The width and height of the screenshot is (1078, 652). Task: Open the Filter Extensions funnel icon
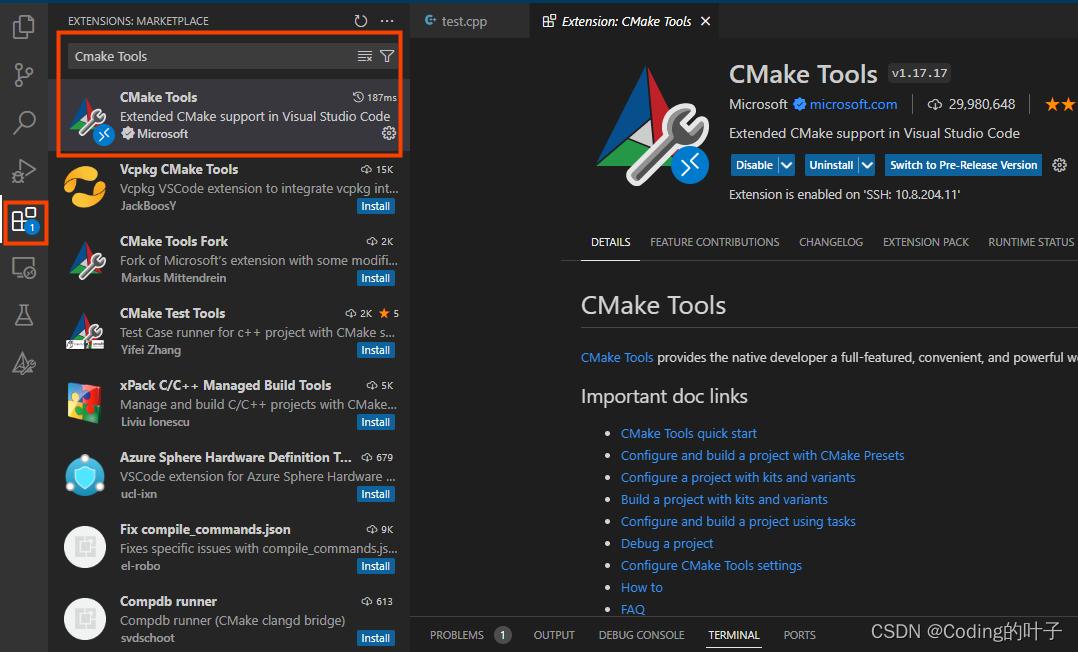tap(387, 57)
